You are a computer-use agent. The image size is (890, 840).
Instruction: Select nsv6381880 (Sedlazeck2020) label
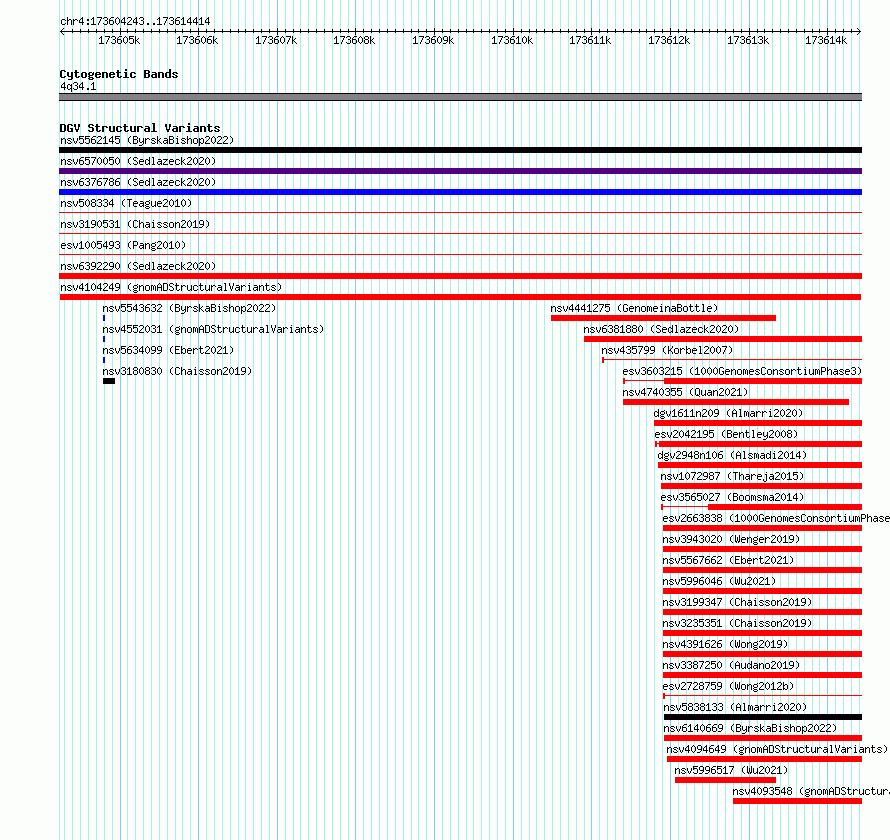661,329
